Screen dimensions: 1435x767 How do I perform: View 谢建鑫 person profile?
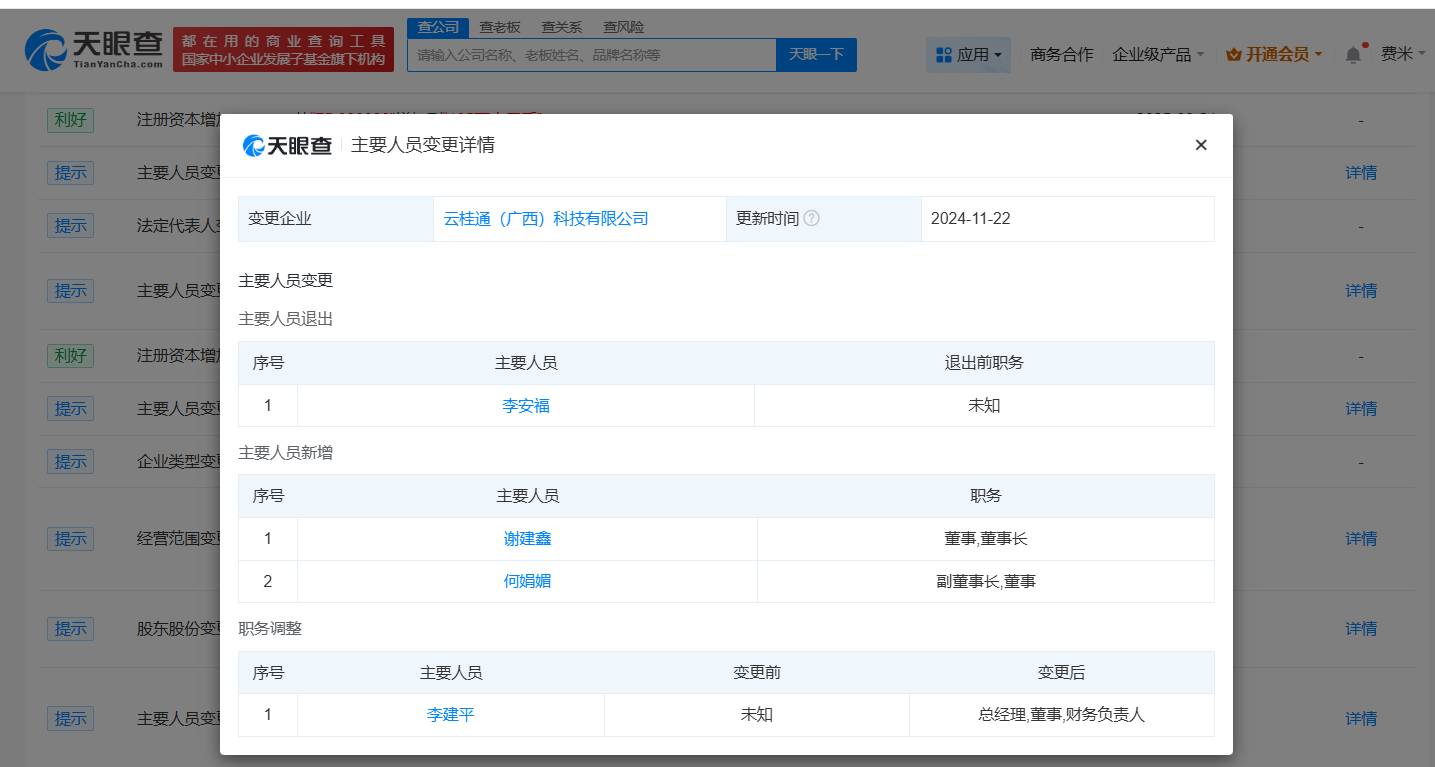pyautogui.click(x=527, y=539)
